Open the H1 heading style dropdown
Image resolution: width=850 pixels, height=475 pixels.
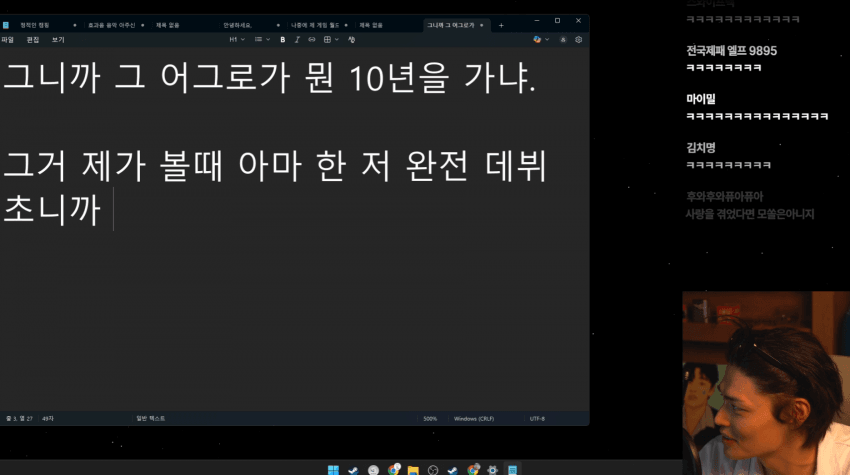tap(236, 39)
